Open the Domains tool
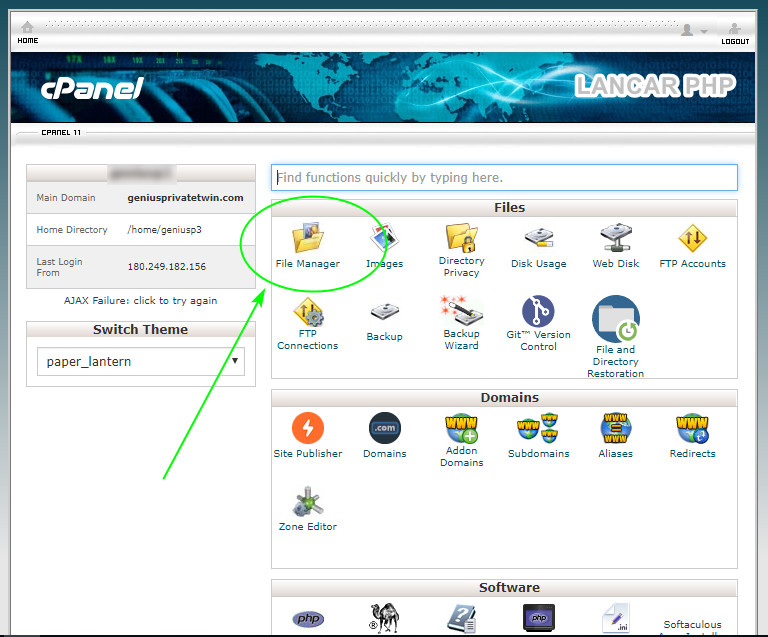768x637 pixels. point(384,435)
